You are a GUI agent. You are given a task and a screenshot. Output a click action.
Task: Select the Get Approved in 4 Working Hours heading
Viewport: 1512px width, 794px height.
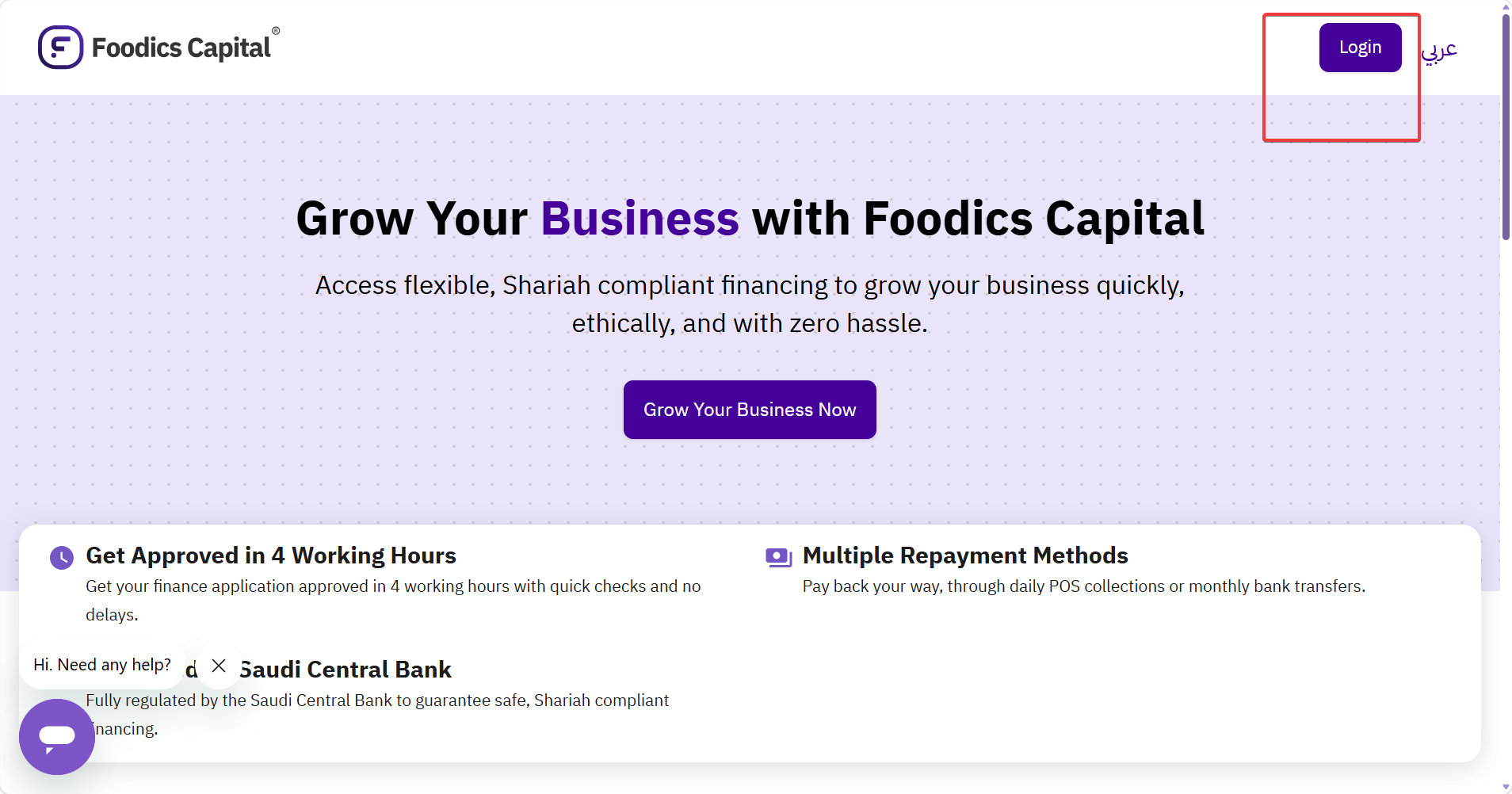point(271,555)
